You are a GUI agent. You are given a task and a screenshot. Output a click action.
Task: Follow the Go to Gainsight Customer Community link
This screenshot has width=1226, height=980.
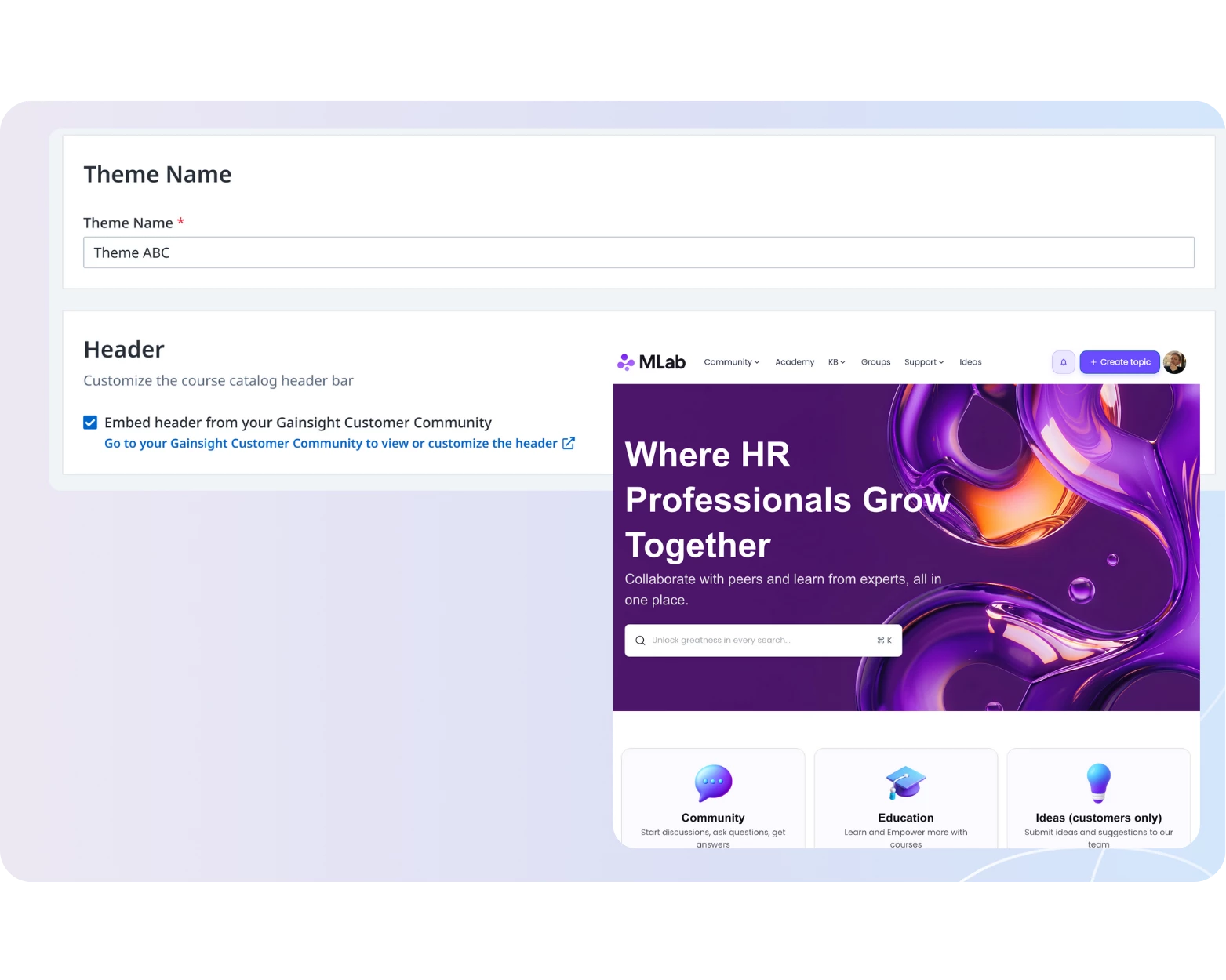pos(331,443)
